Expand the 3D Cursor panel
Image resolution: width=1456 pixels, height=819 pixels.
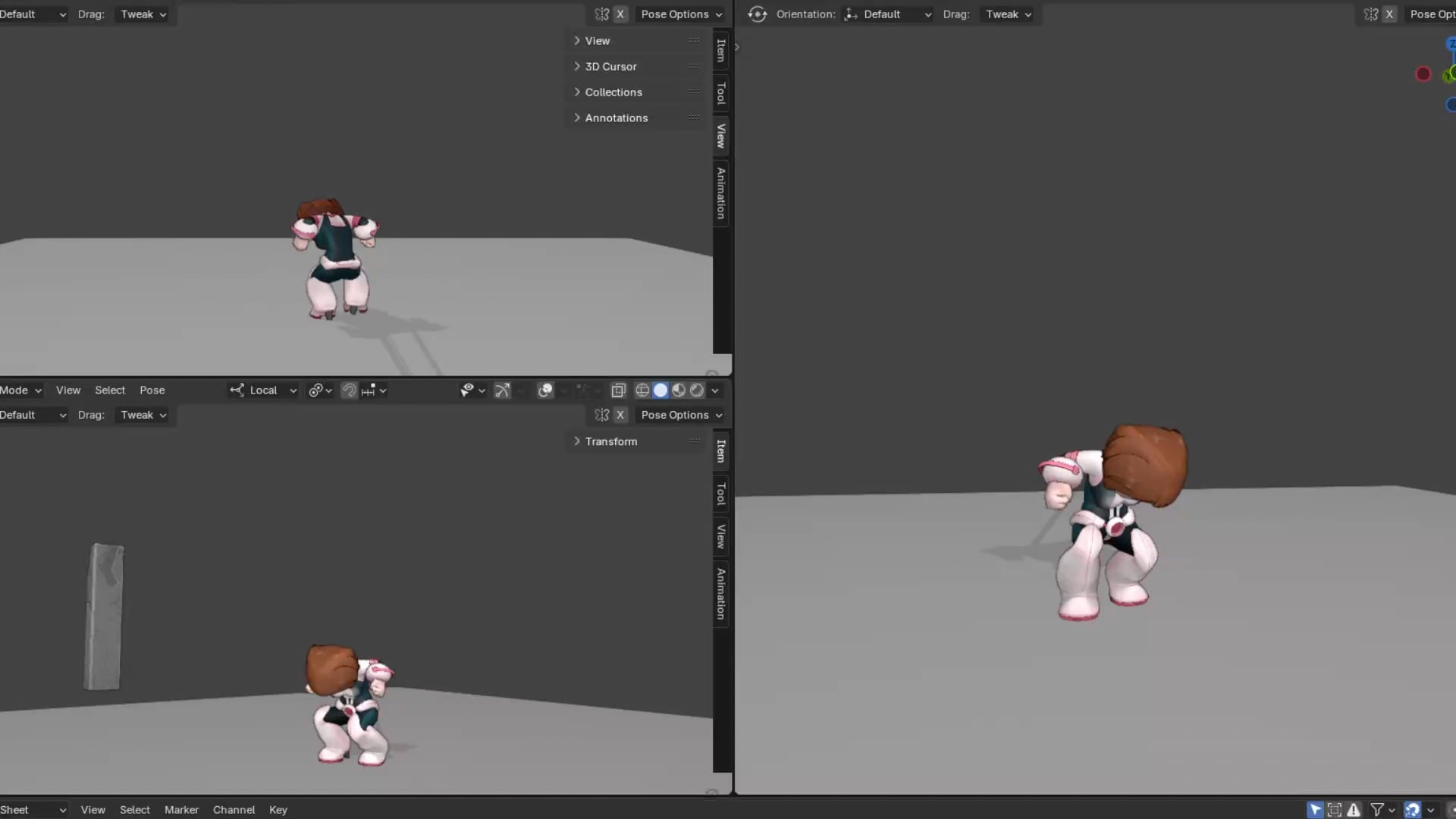[611, 67]
